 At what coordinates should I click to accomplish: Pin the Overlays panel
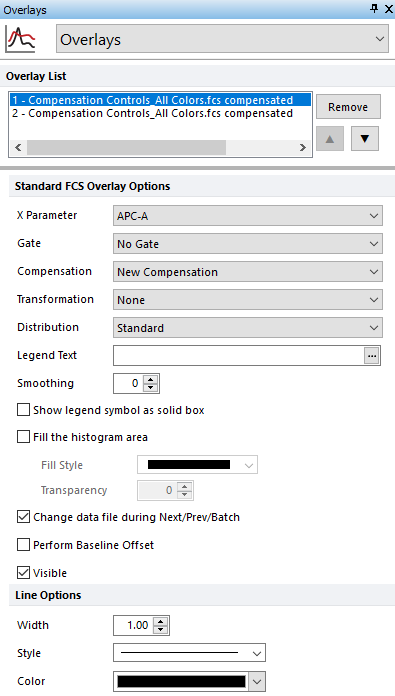click(374, 8)
